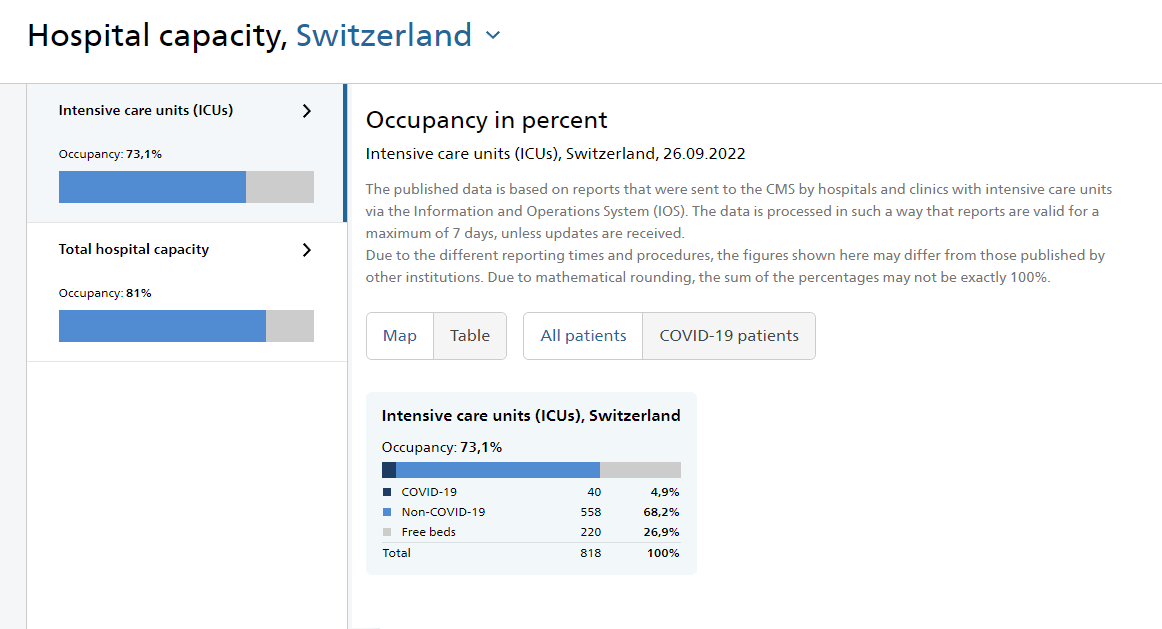Click the Total row in the ICU card
Screen dimensions: 1162x629
pyautogui.click(x=531, y=553)
